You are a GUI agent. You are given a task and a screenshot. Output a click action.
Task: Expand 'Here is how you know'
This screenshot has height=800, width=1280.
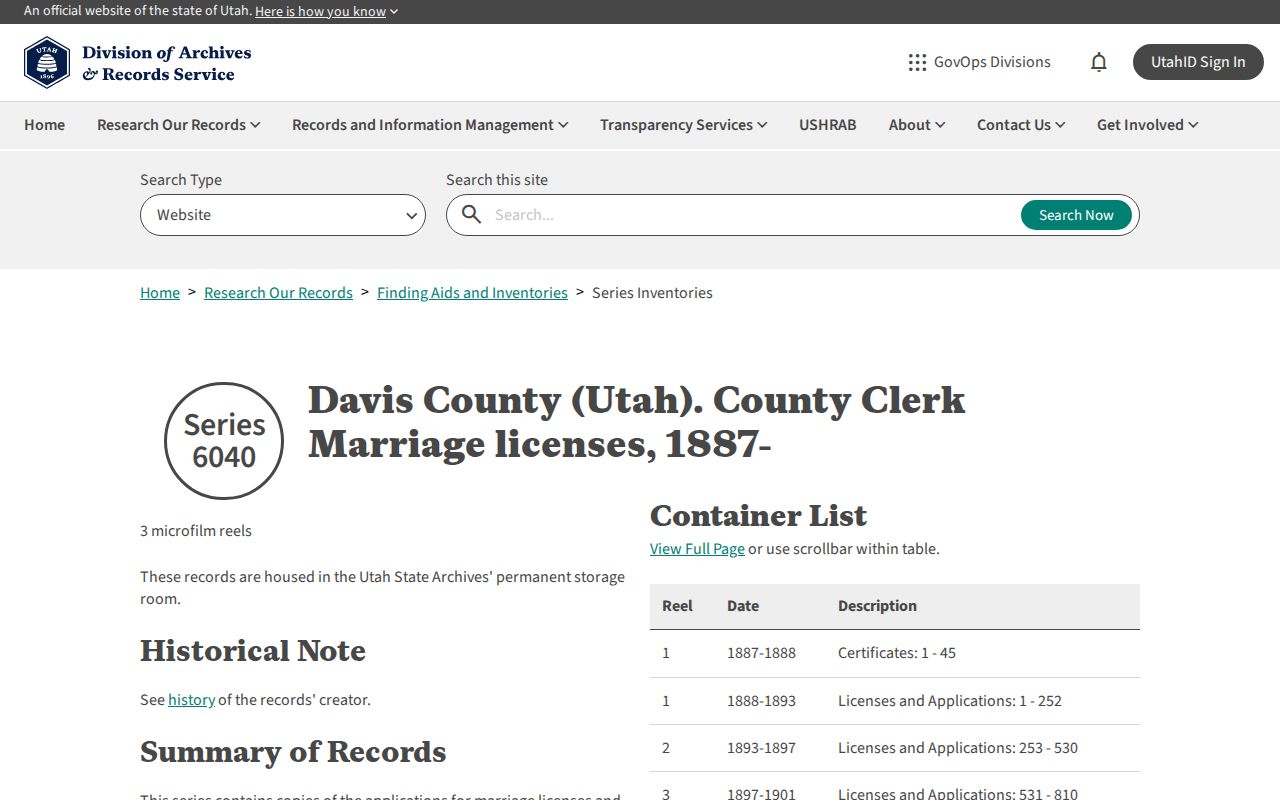click(326, 11)
